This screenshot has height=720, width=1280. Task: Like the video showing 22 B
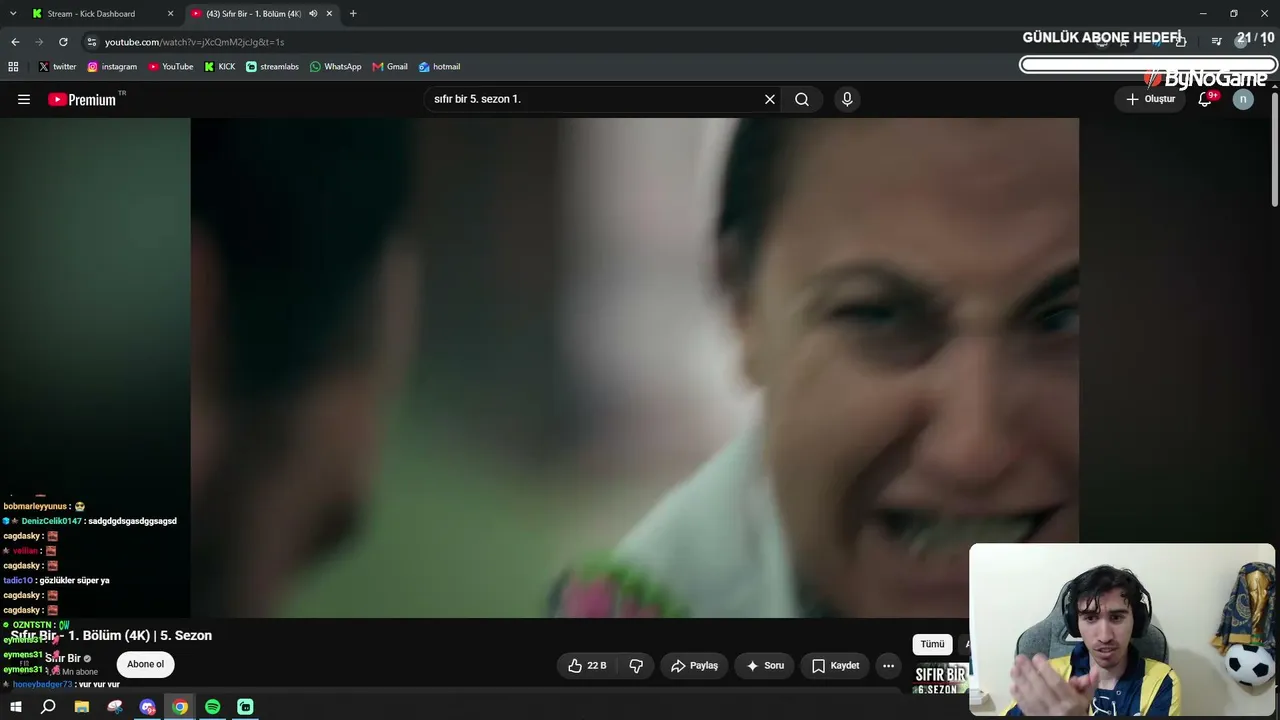(588, 665)
